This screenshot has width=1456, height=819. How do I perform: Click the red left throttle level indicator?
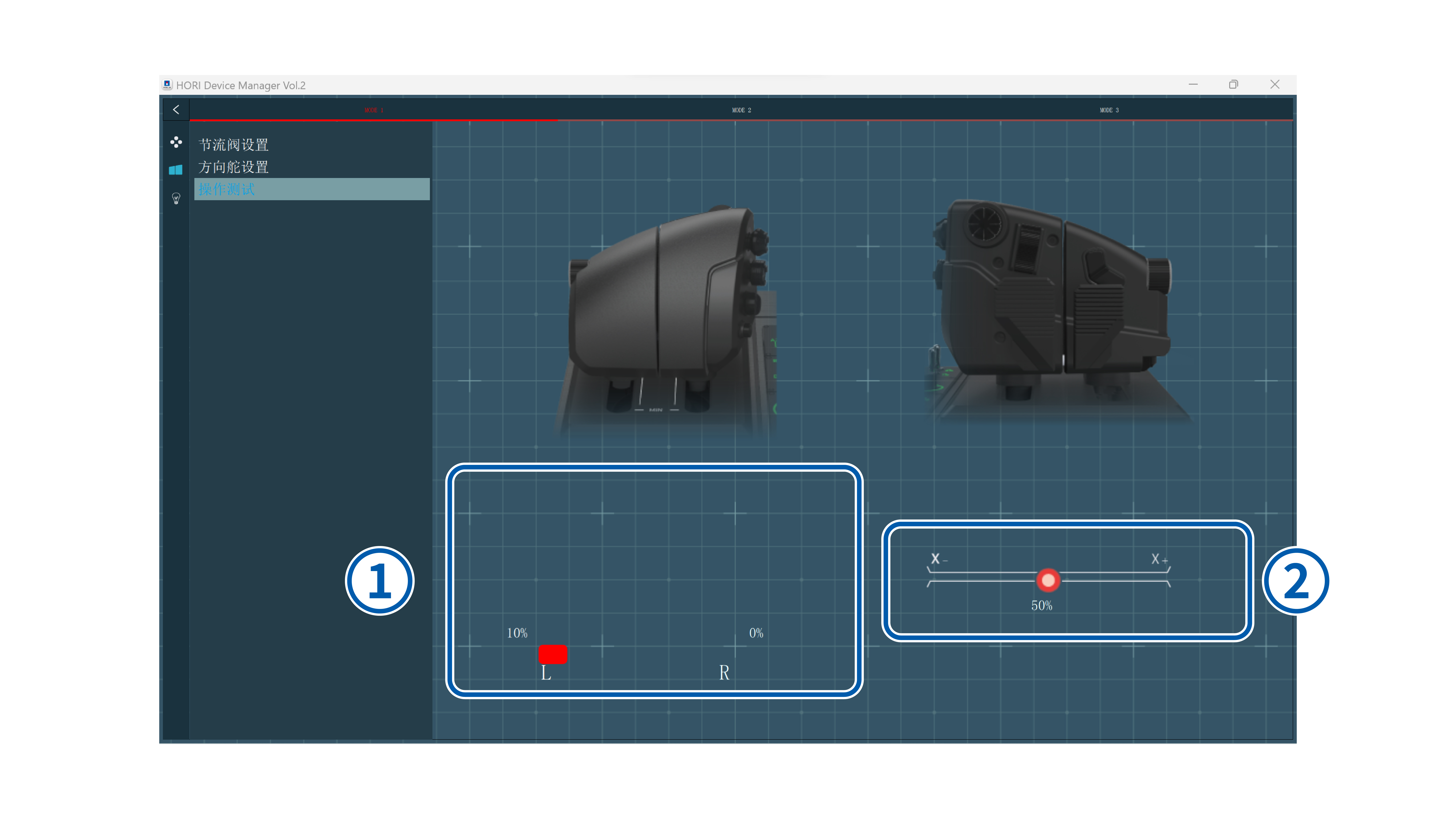tap(553, 654)
